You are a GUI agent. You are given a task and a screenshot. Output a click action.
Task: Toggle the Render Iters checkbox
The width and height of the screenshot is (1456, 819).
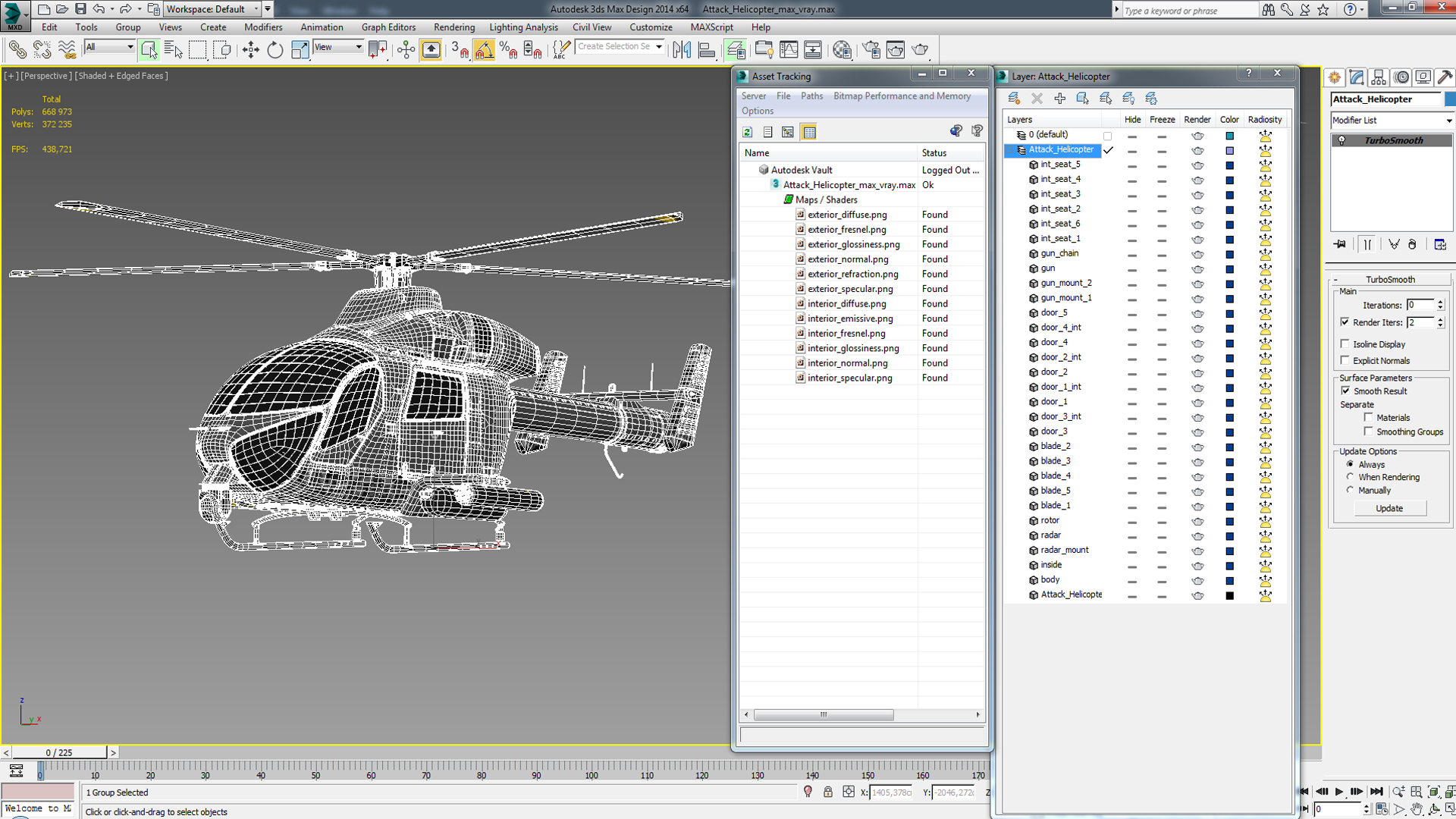coord(1345,322)
